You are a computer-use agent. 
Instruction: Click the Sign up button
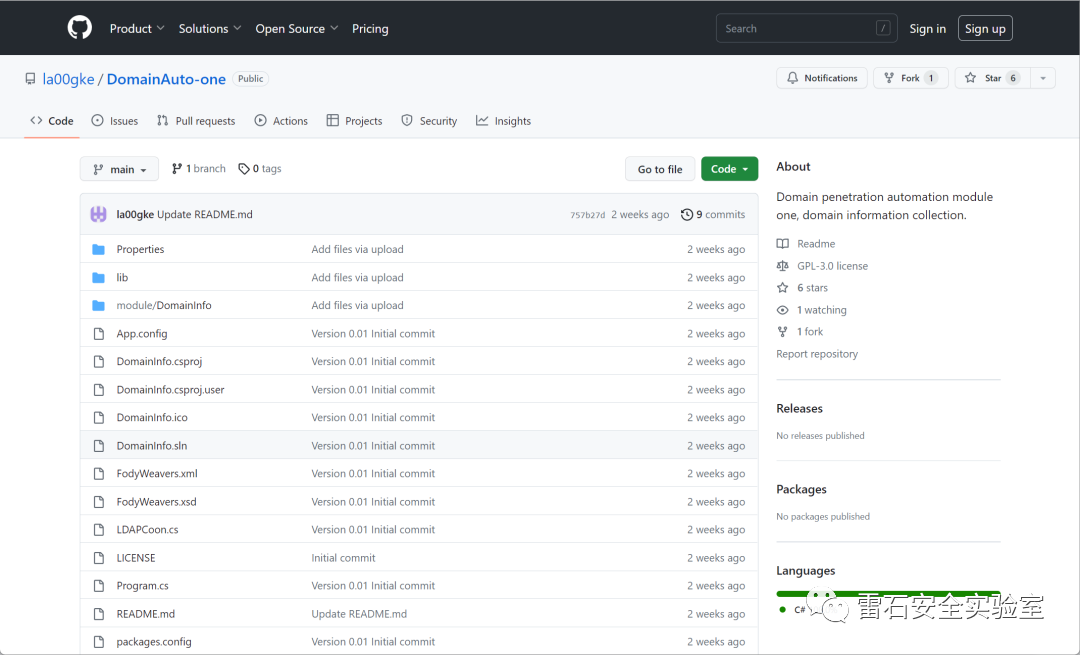coord(985,28)
